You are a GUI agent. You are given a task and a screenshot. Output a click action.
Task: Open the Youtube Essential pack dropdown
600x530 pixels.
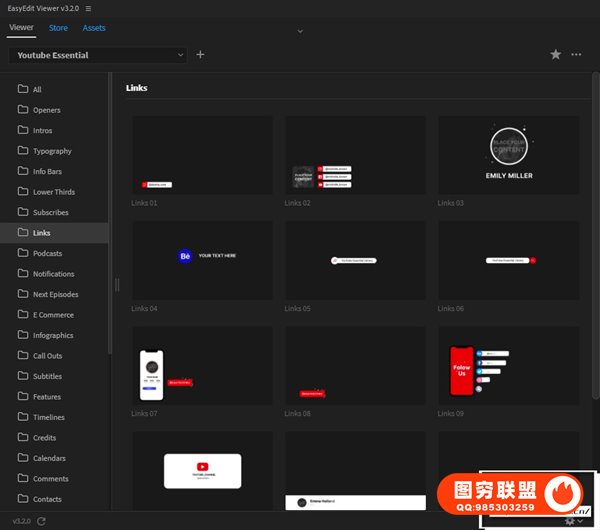98,55
